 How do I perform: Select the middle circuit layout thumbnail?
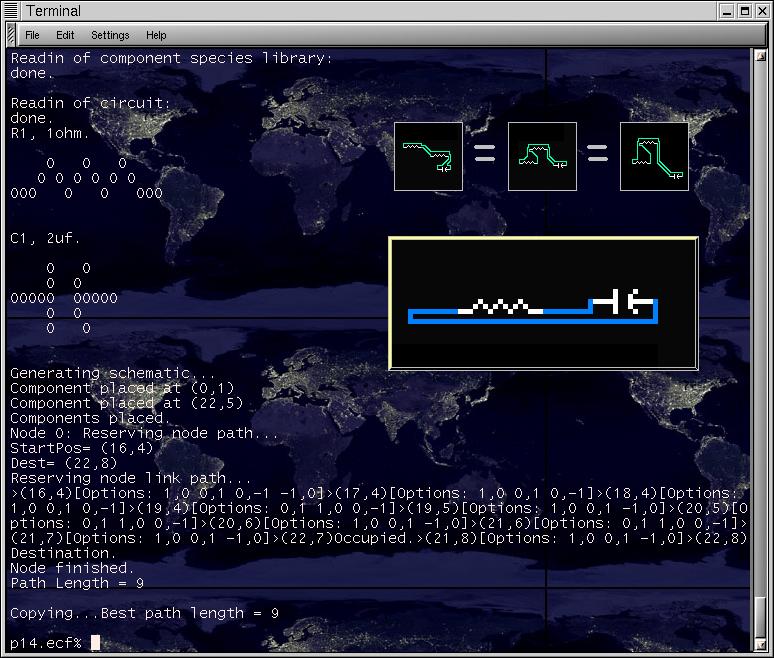[x=542, y=156]
